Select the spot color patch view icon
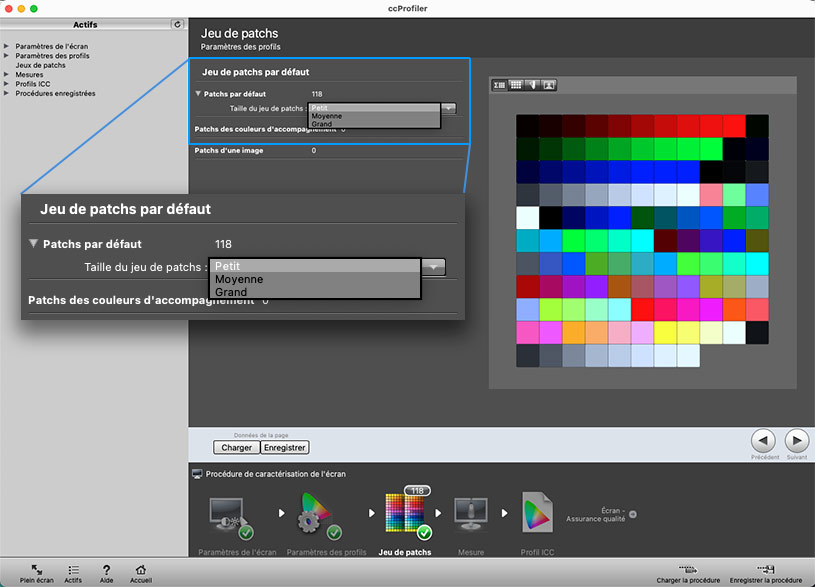This screenshot has width=815, height=587. coord(532,85)
